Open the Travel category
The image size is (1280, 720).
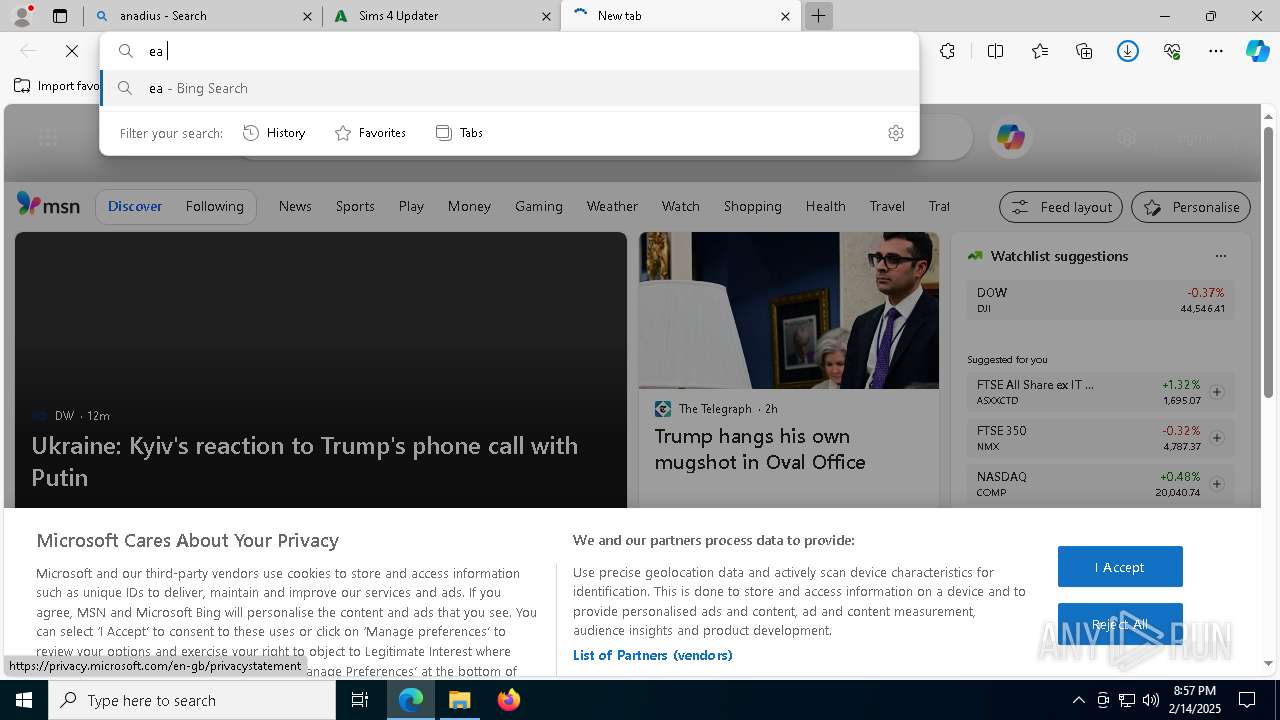coord(887,206)
